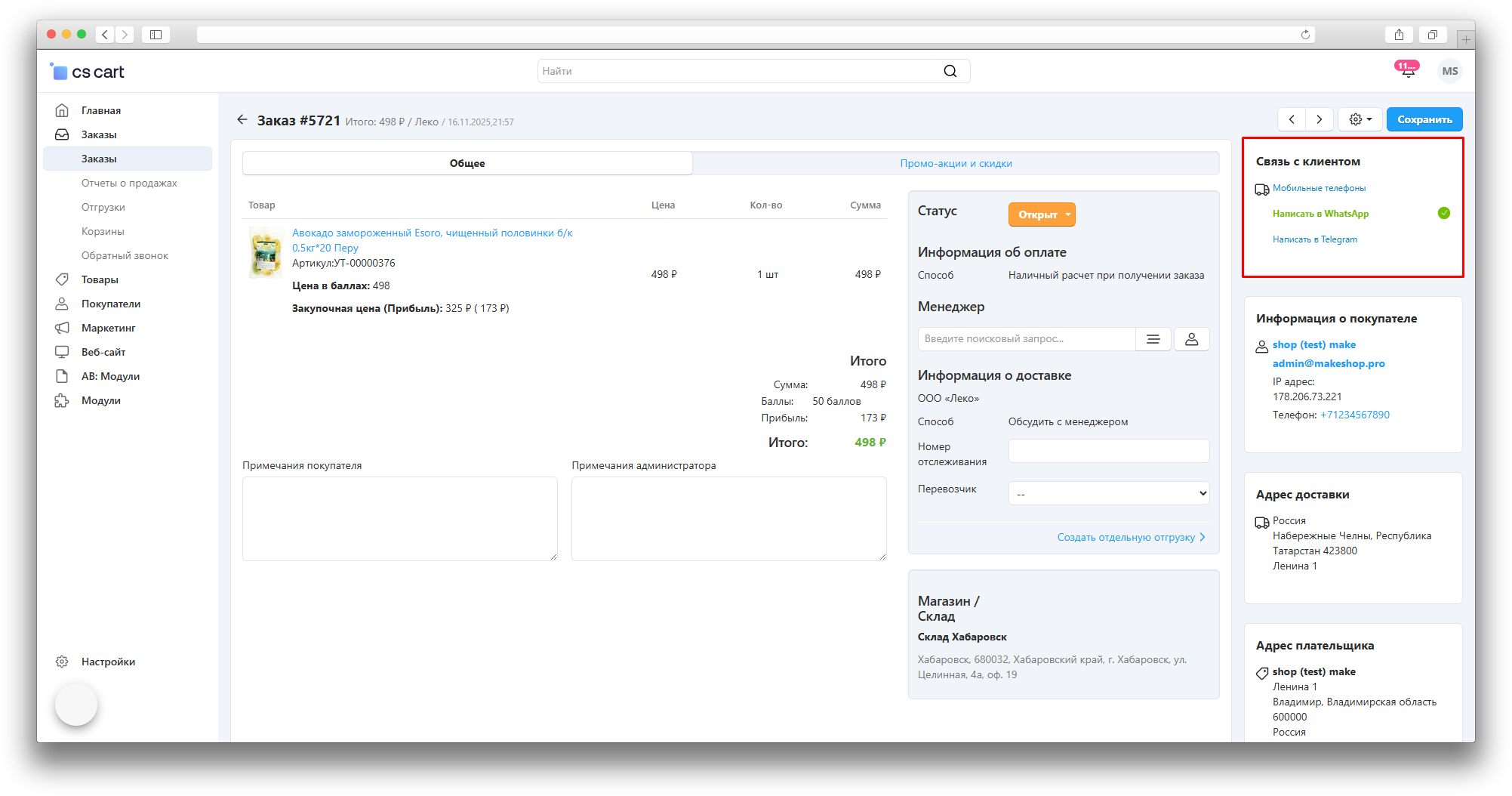Go back using the order arrow icon
The height and width of the screenshot is (796, 1512).
click(242, 119)
